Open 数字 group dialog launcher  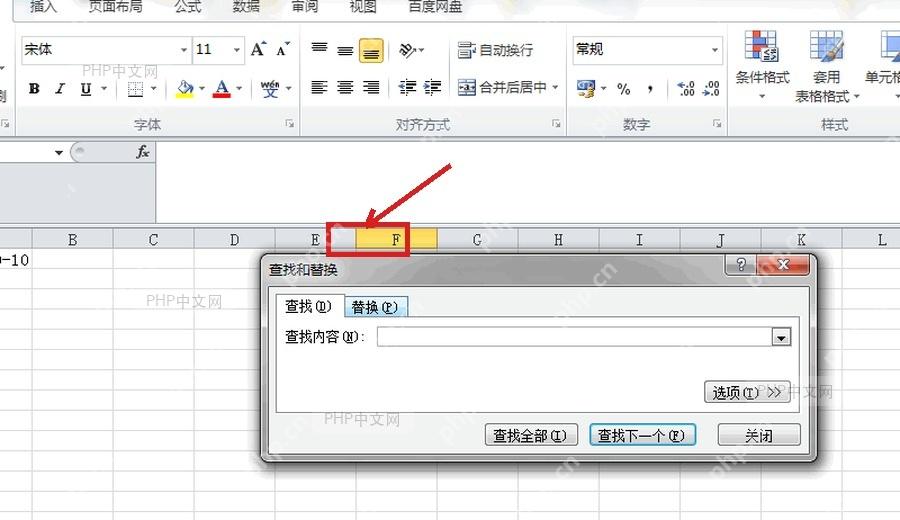717,123
